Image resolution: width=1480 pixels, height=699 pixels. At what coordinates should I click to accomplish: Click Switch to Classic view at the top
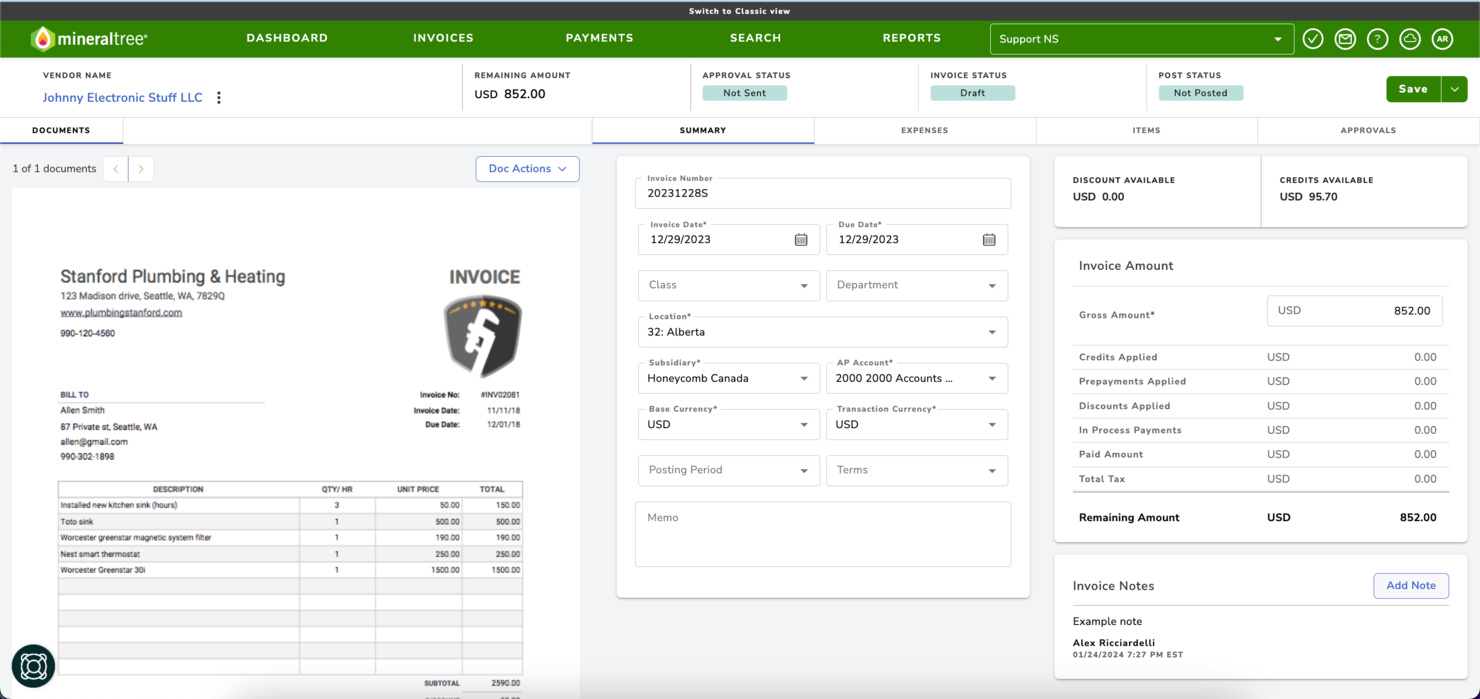point(740,10)
